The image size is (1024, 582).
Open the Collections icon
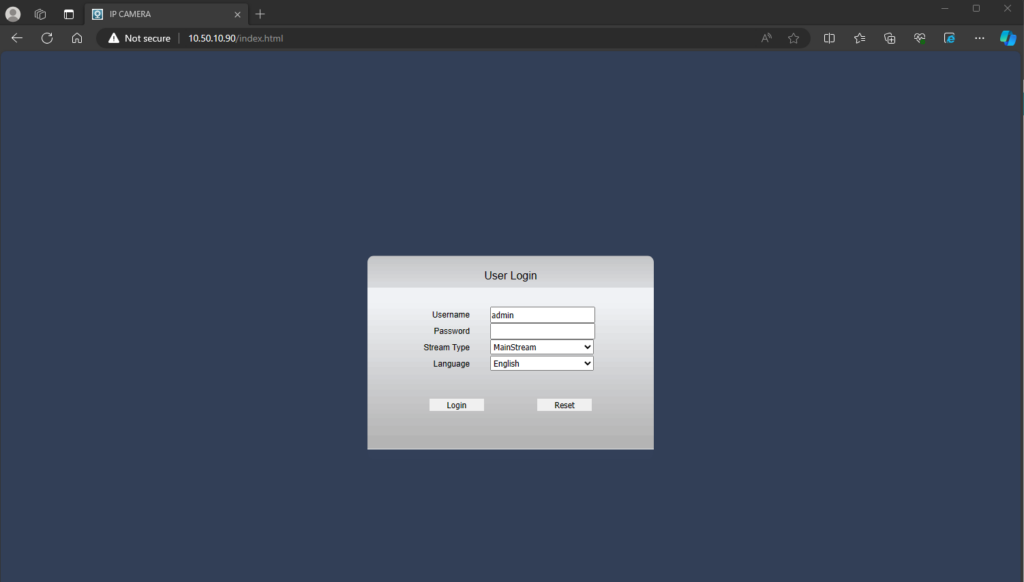pos(889,38)
